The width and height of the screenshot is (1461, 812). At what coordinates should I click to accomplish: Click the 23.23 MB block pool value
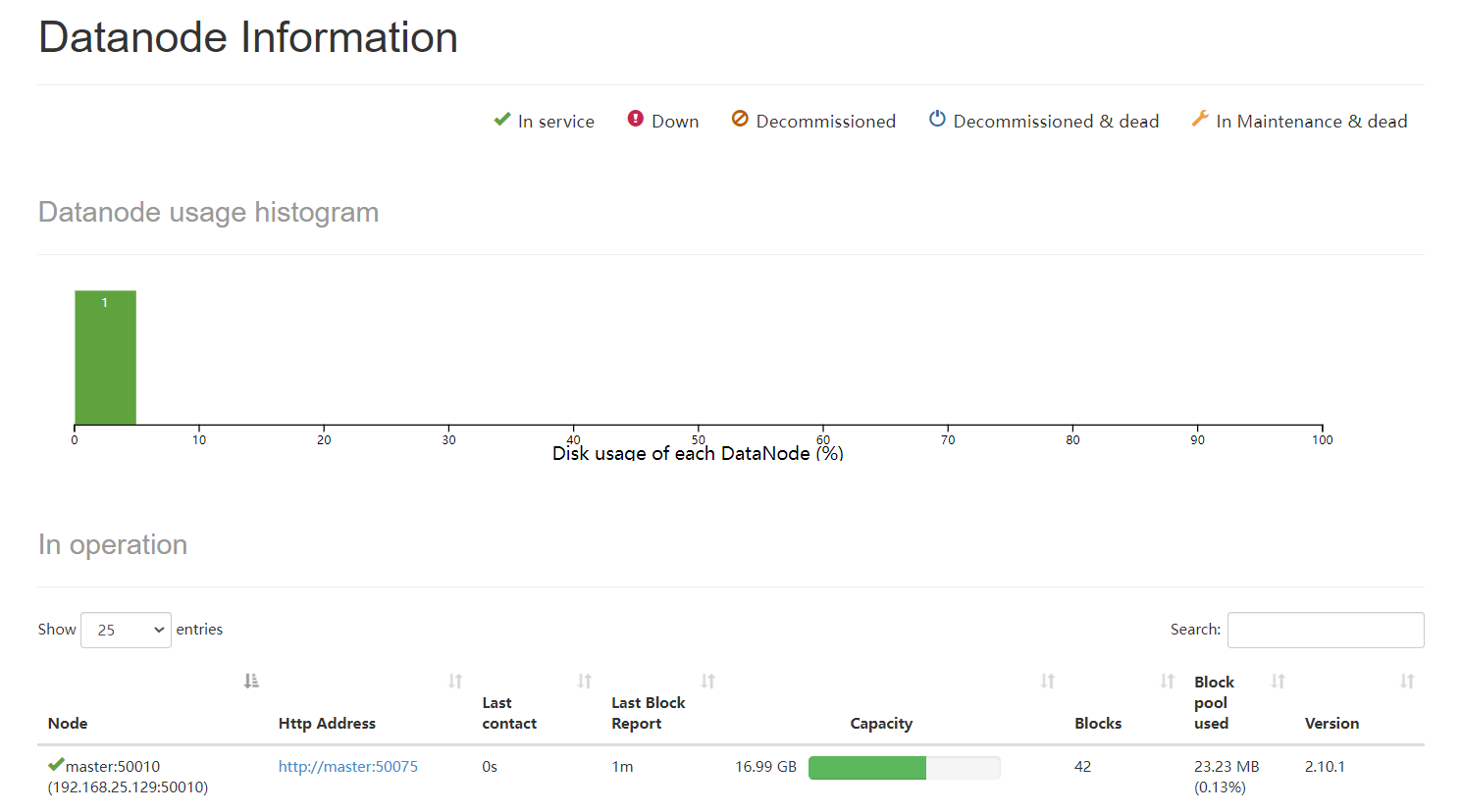pos(1226,766)
